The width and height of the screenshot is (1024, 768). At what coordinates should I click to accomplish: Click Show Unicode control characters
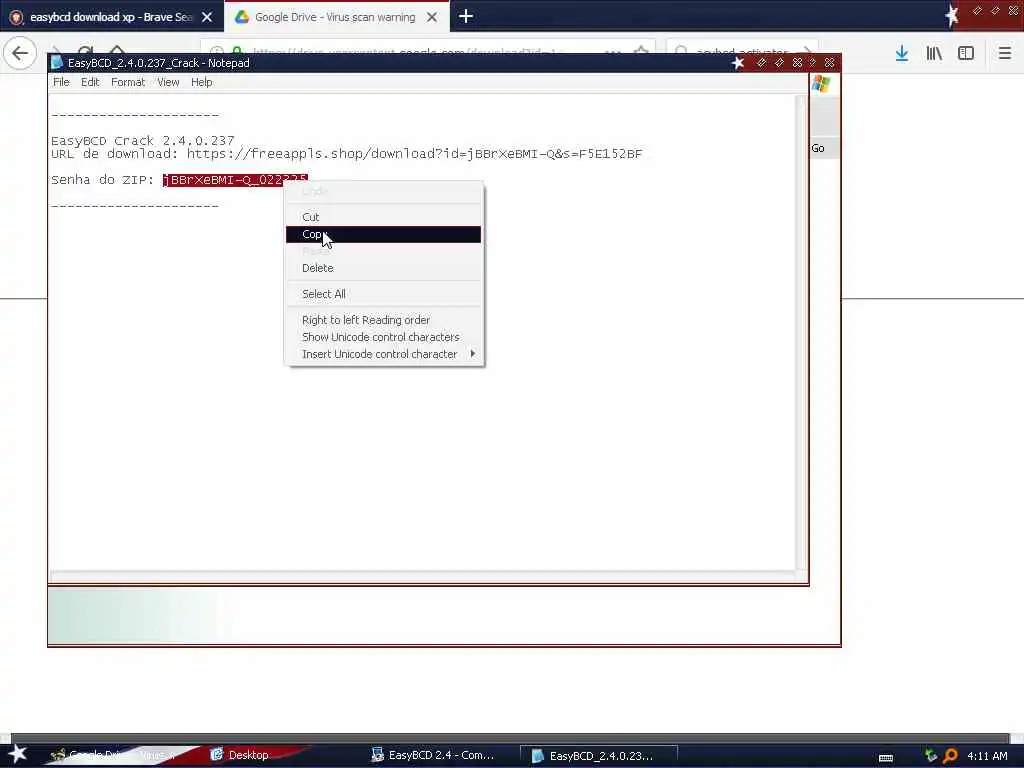click(x=383, y=337)
